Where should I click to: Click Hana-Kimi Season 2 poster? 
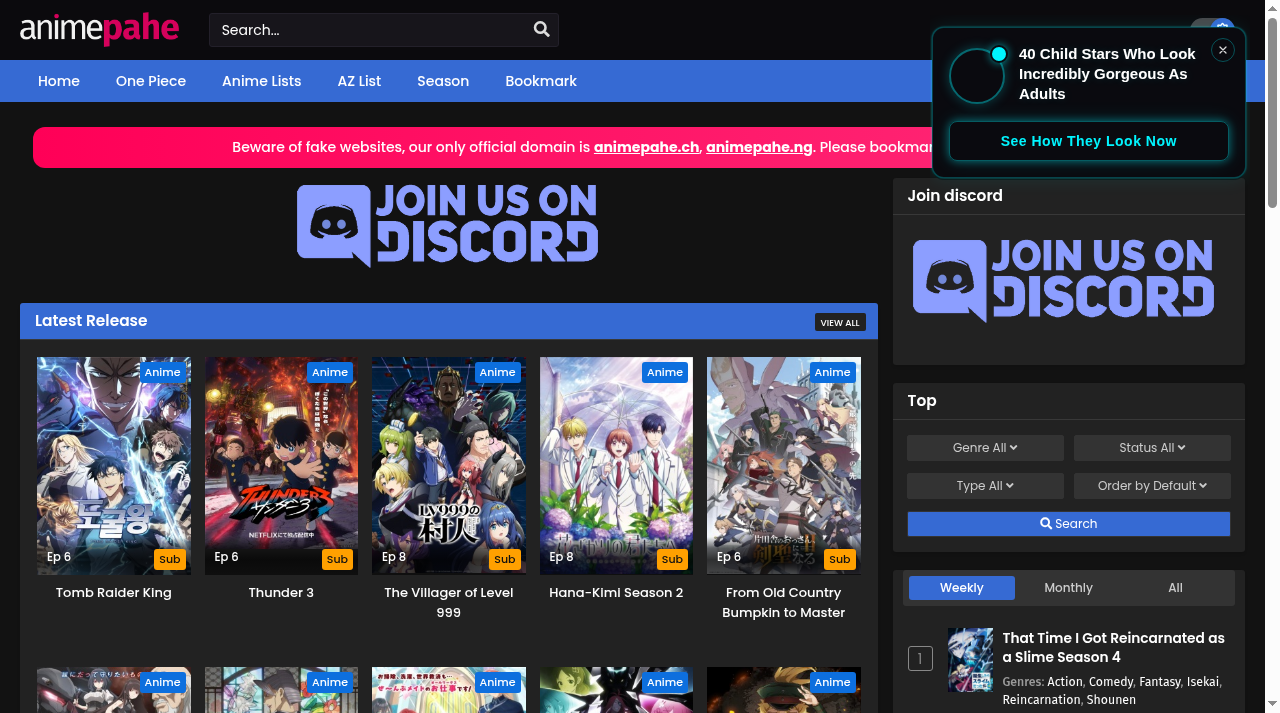point(616,466)
